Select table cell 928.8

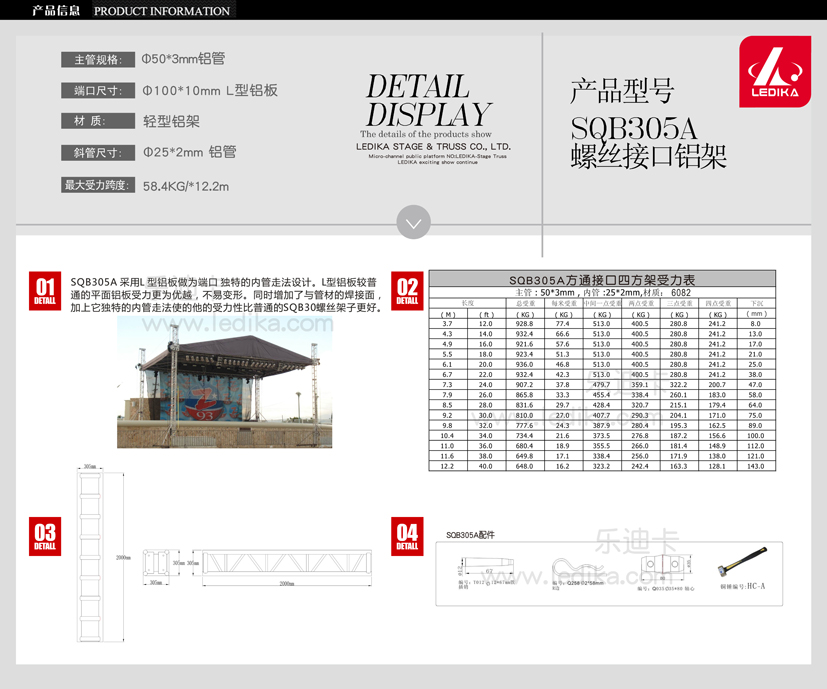pos(524,324)
